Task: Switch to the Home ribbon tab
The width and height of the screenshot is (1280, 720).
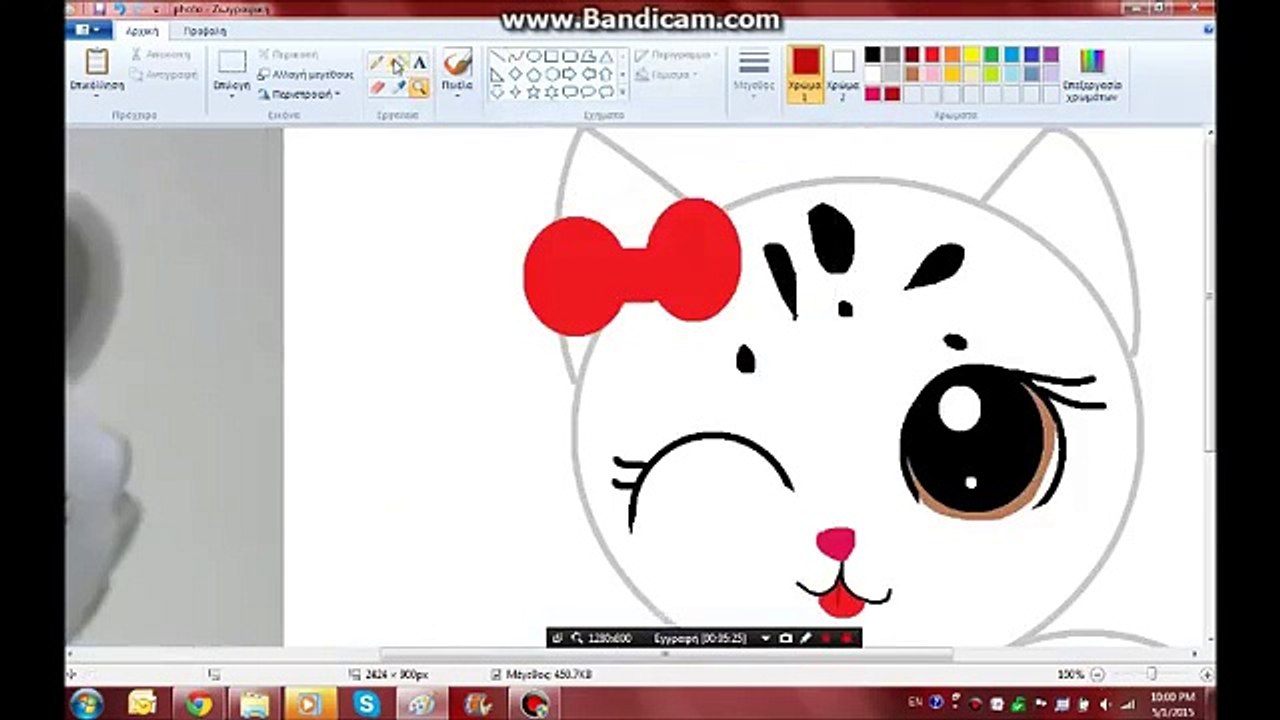Action: coord(142,31)
